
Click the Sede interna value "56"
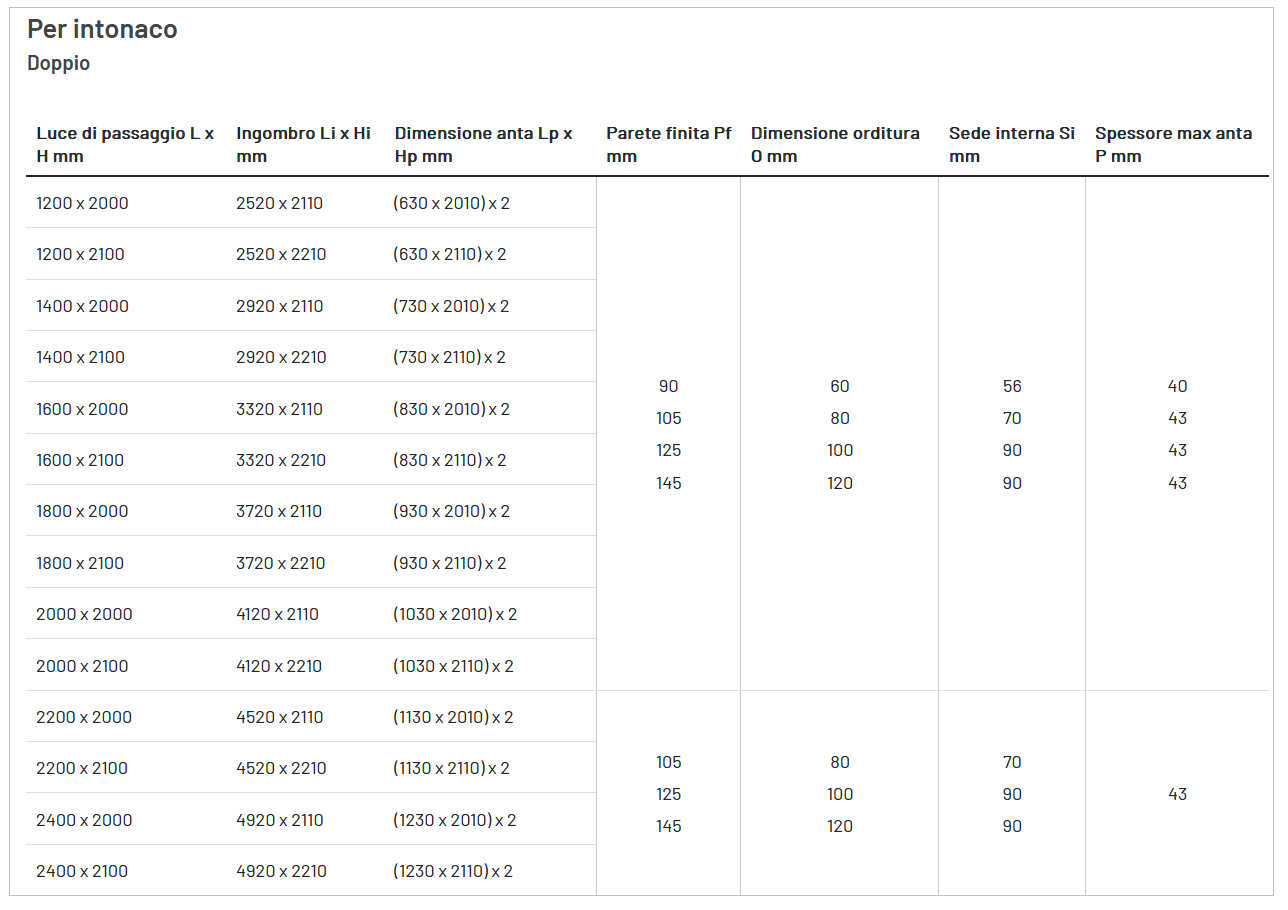1012,386
